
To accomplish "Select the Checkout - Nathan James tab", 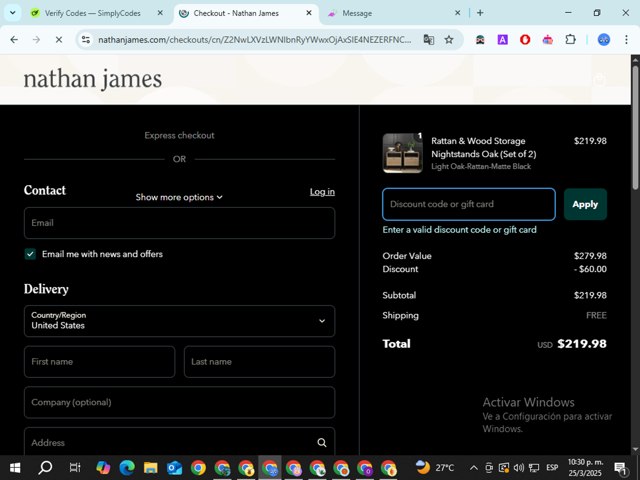I will [236, 13].
